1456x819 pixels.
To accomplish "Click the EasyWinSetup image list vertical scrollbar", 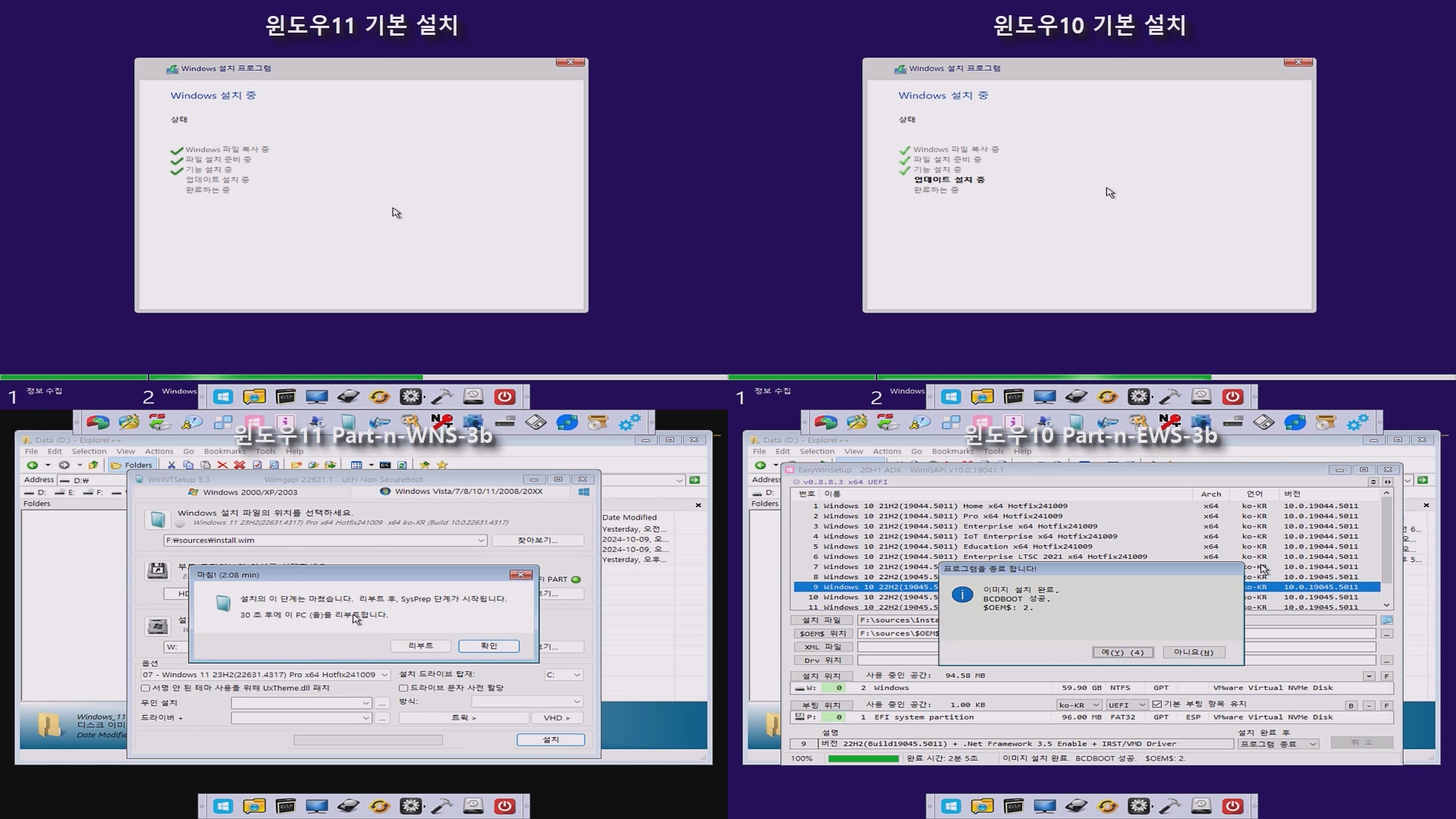I will tap(1386, 549).
